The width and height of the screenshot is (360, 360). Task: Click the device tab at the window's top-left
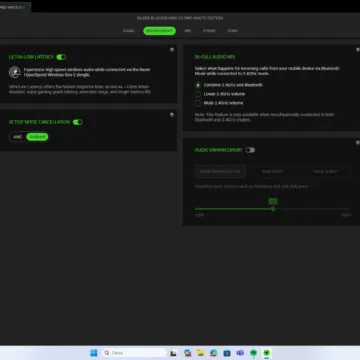(15, 7)
